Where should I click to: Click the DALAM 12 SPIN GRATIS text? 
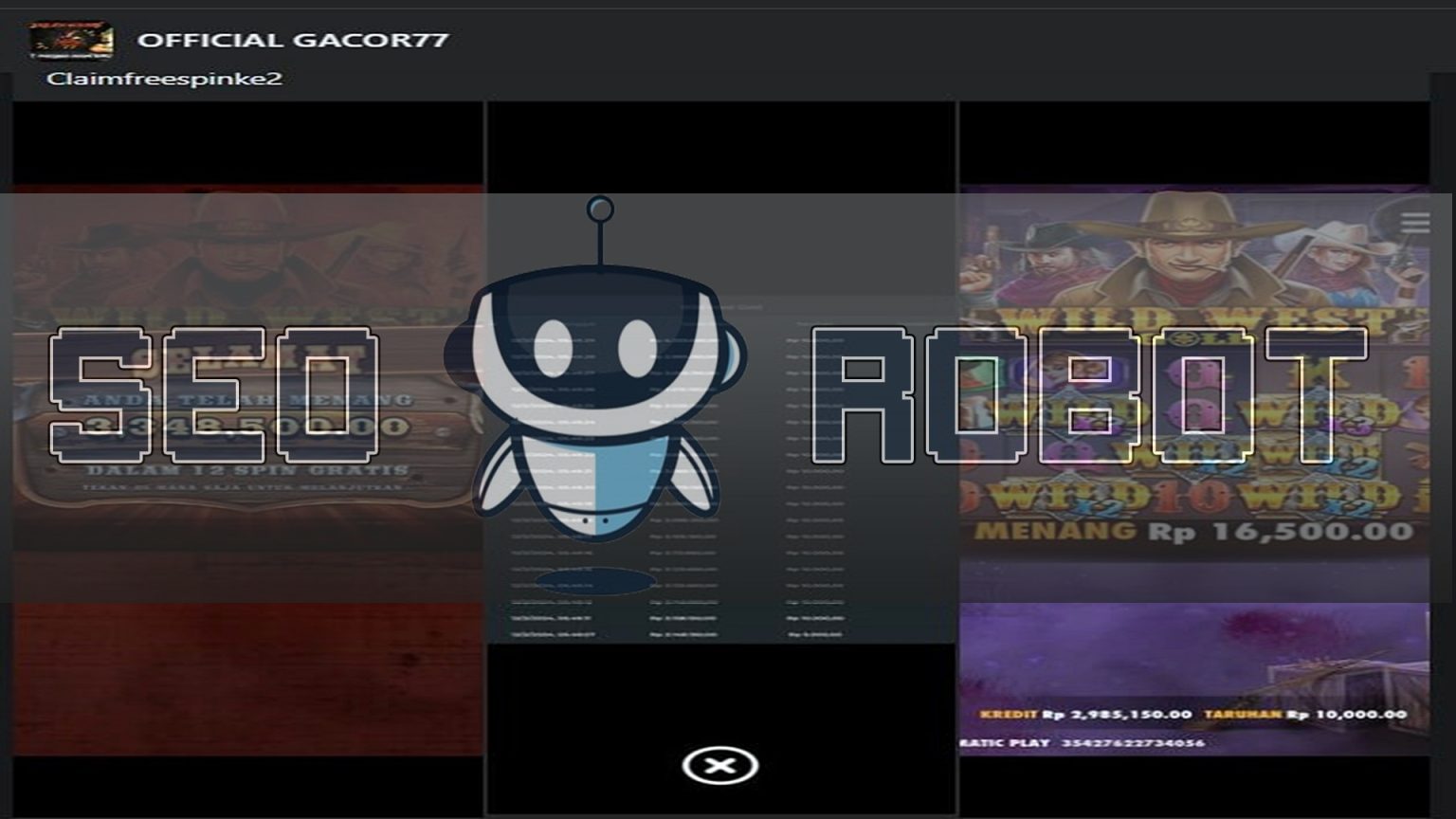pyautogui.click(x=247, y=470)
